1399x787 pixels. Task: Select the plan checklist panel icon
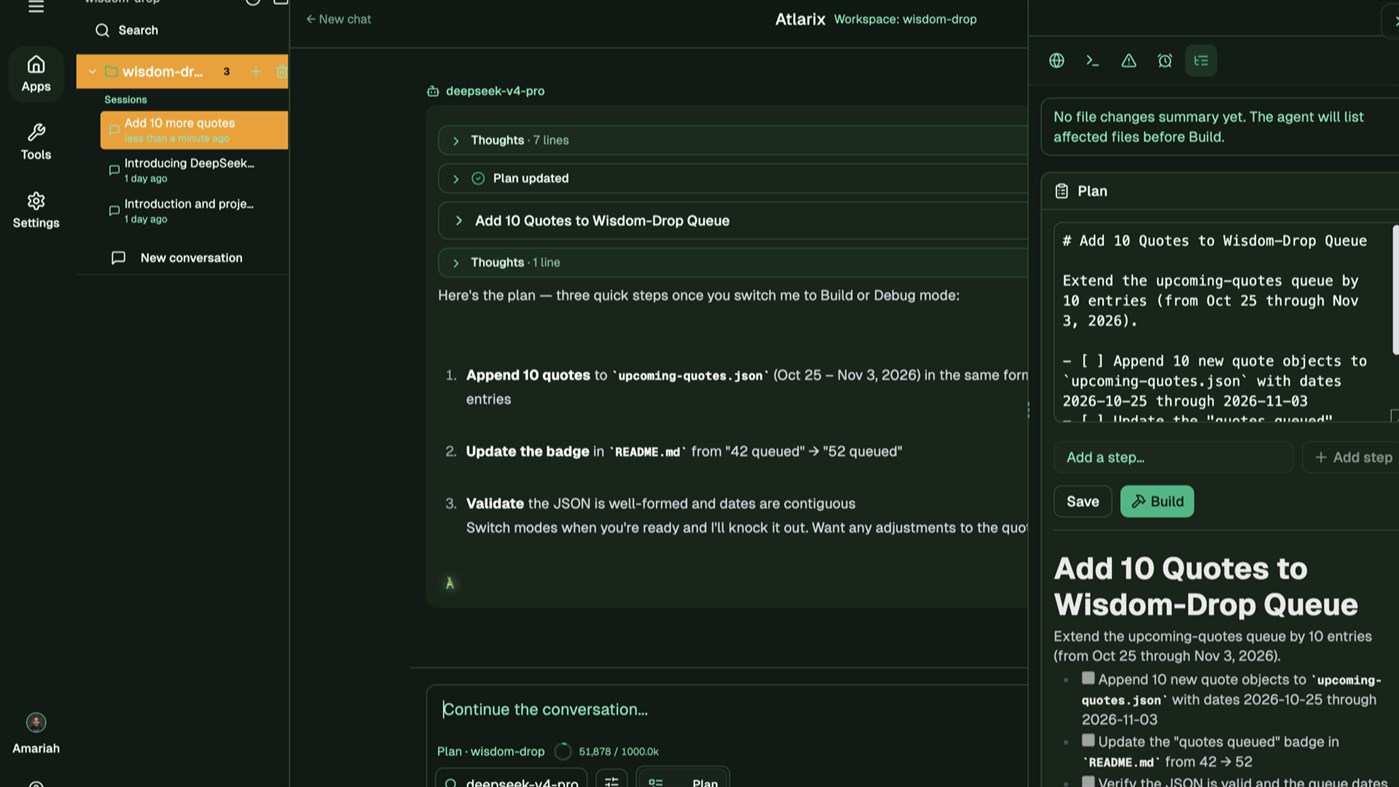pos(1201,60)
